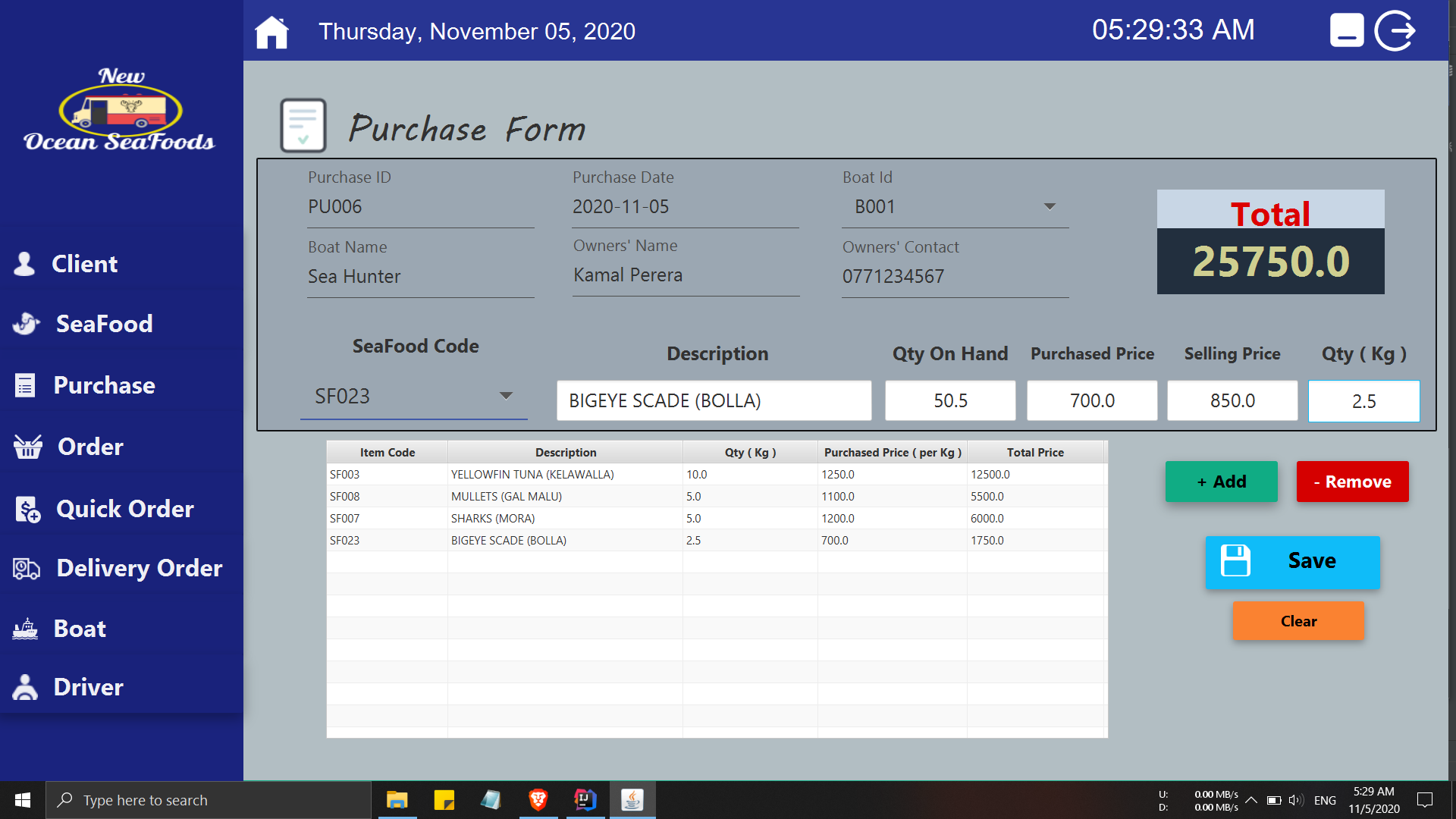Screen dimensions: 1456x819
Task: Open the Client menu section
Action: [x=84, y=264]
